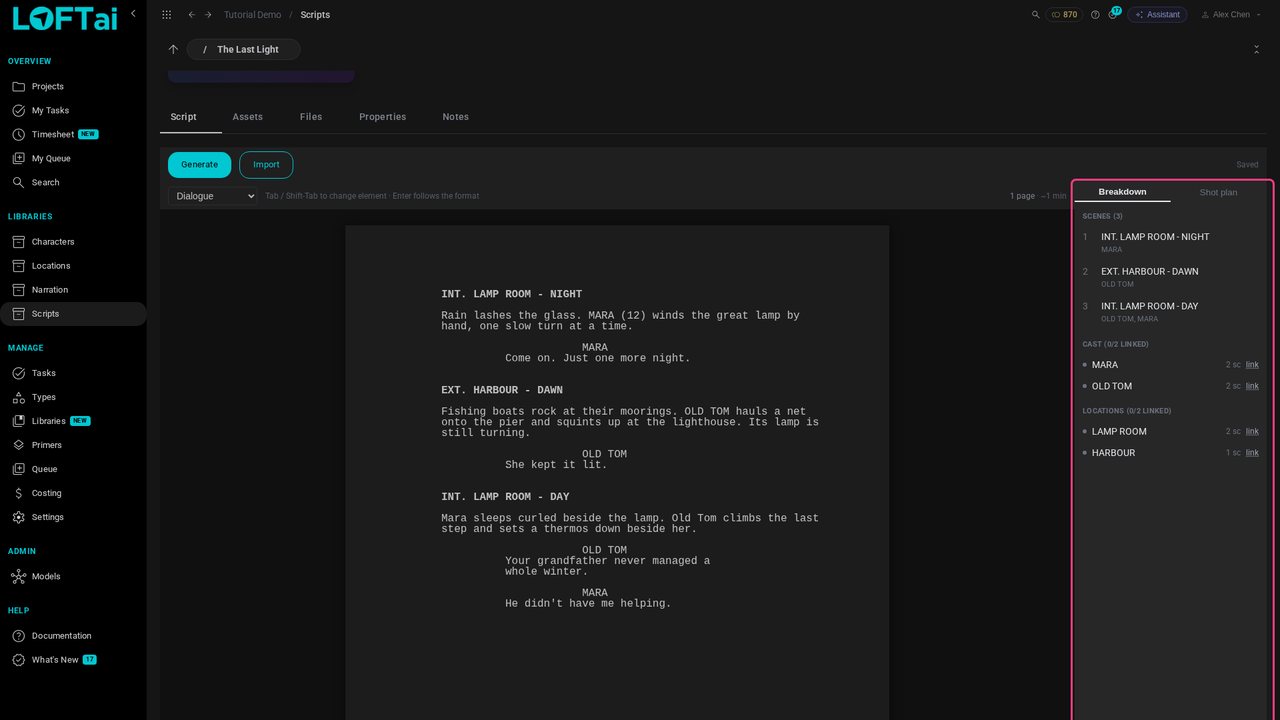
Task: Click the Costing dollar icon
Action: [18, 493]
